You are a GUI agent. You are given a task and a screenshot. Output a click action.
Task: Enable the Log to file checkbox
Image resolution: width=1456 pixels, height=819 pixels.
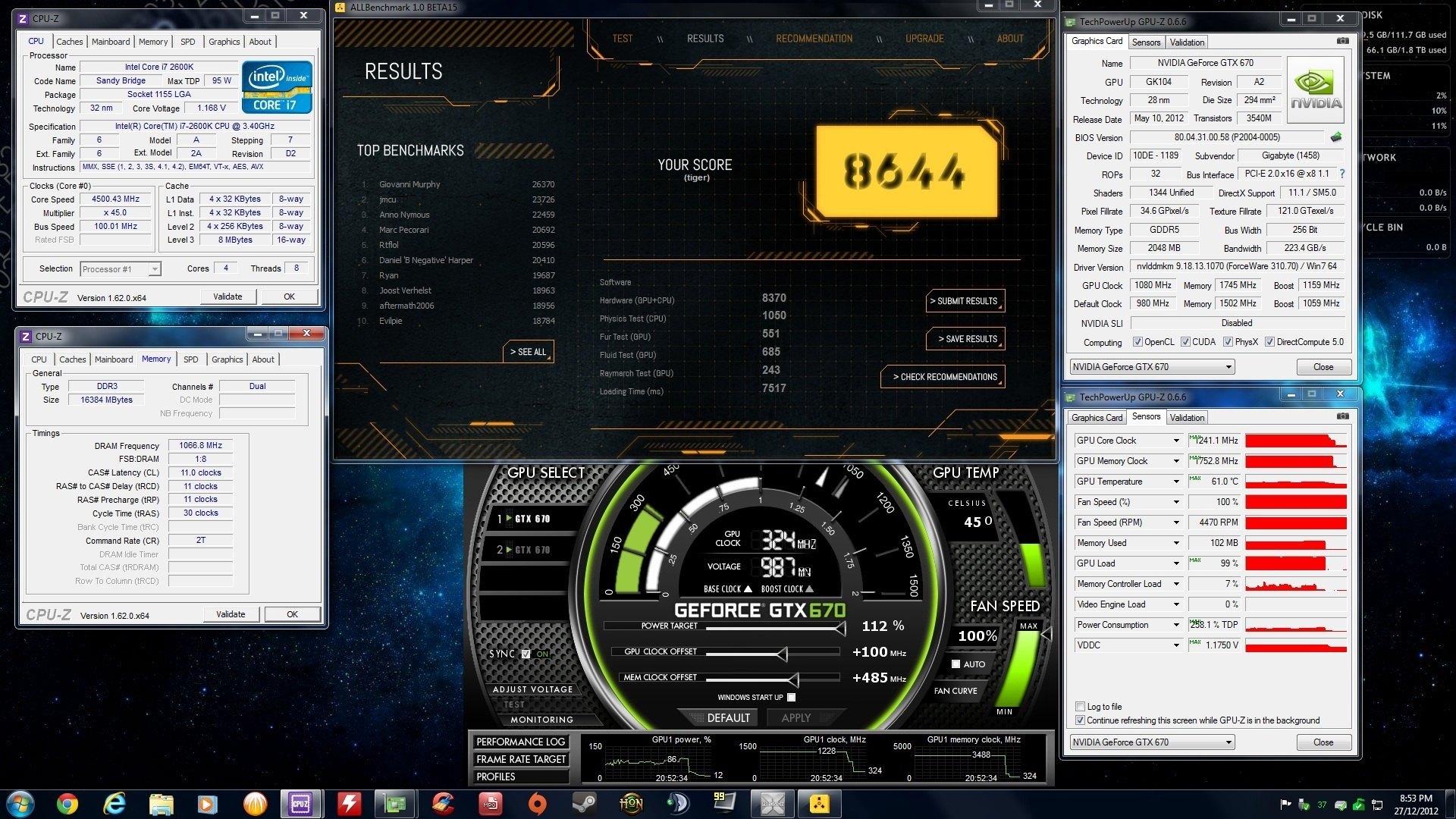tap(1080, 707)
